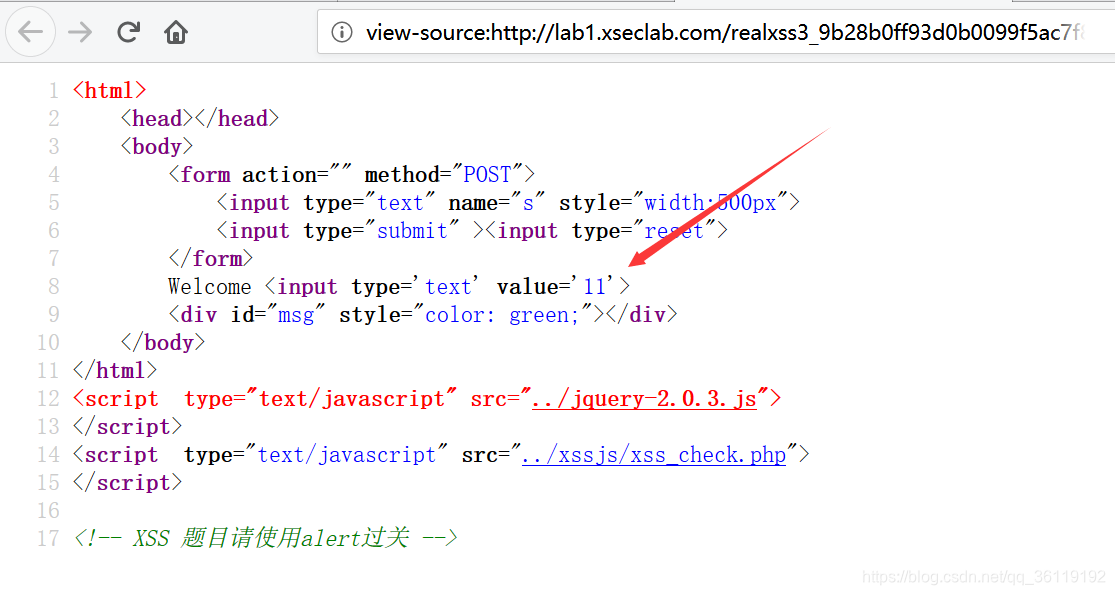
Task: Click the color: green; style value
Action: click(x=502, y=314)
